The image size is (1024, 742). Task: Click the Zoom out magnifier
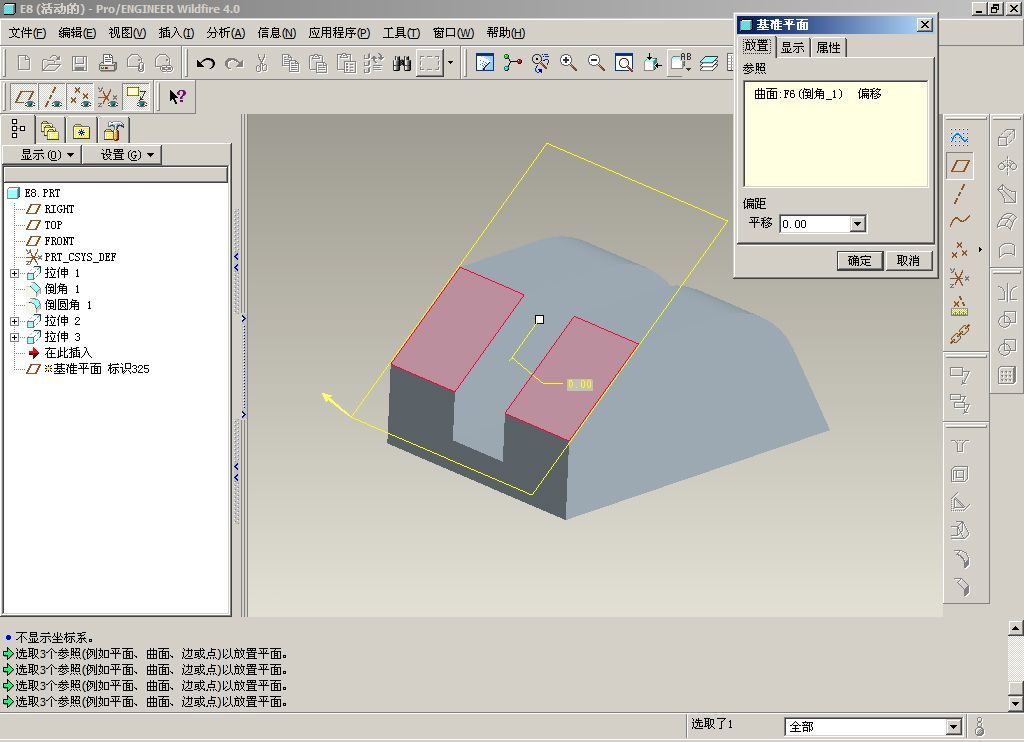click(x=596, y=63)
